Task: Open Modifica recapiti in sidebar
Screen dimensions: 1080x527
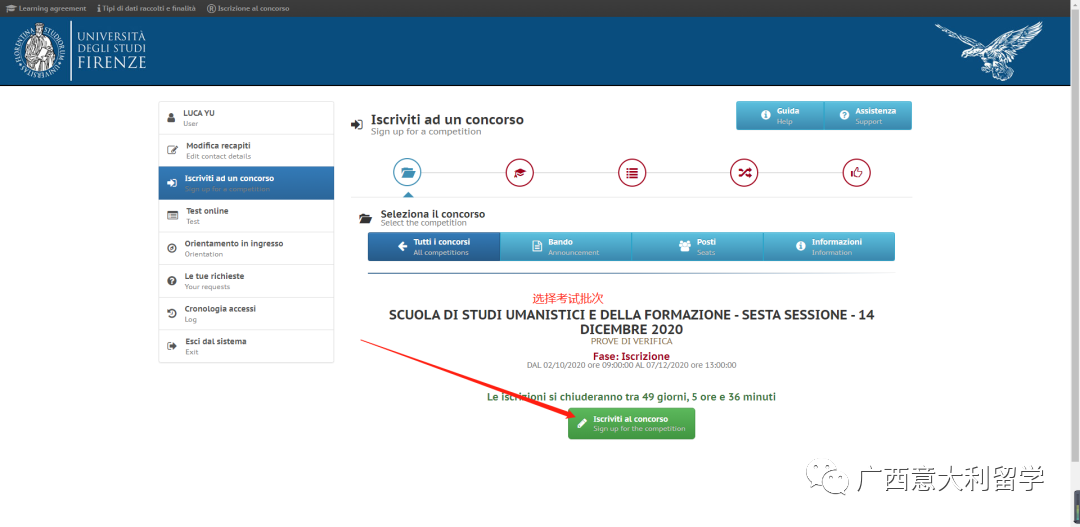Action: (x=246, y=150)
